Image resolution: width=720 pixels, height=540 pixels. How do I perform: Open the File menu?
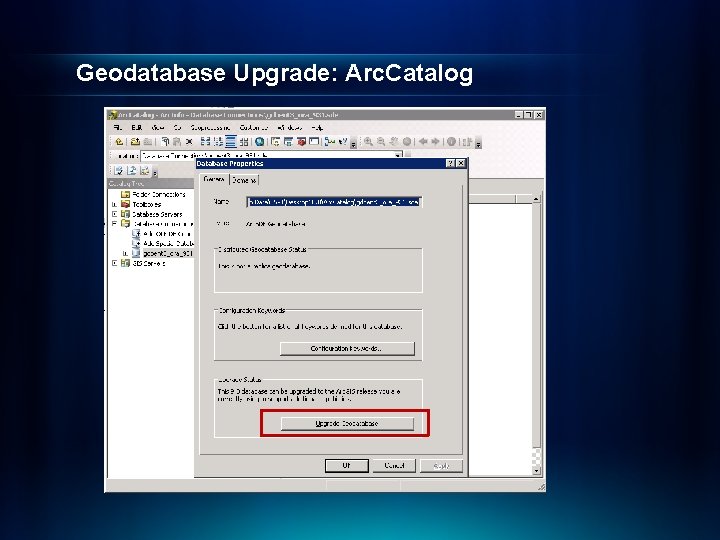pos(117,128)
